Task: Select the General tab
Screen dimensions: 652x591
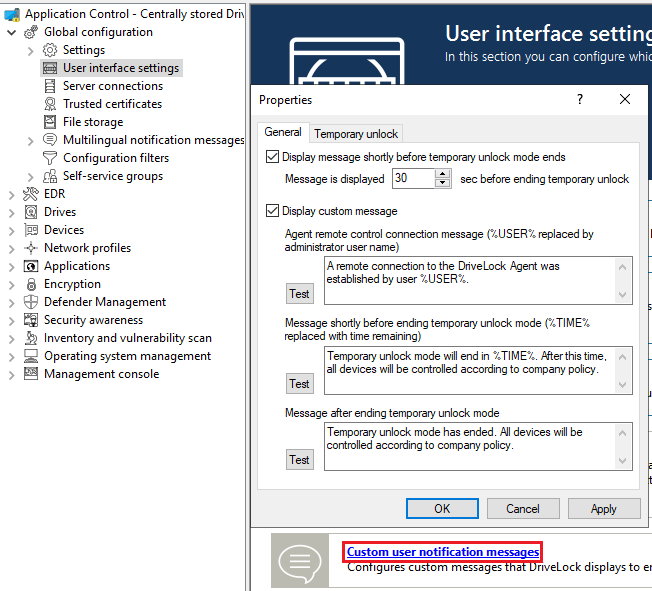Action: 283,132
